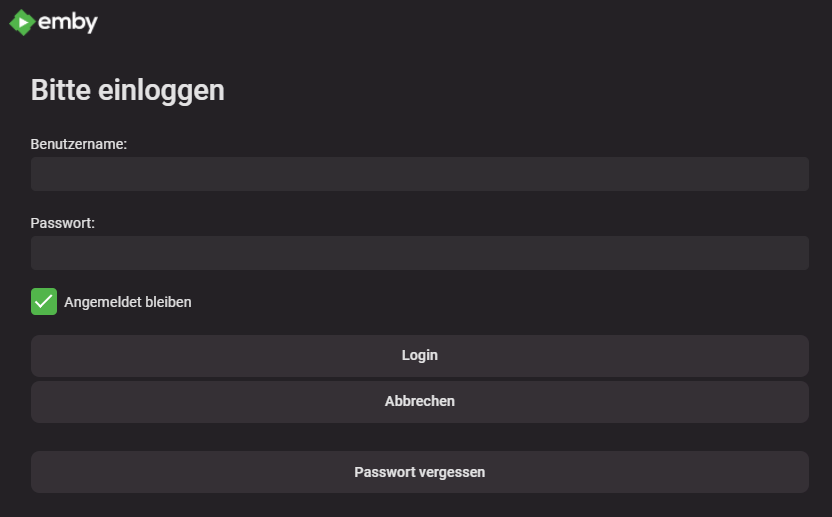Select the username text box under Benutzername
Image resolution: width=832 pixels, height=517 pixels.
[420, 174]
